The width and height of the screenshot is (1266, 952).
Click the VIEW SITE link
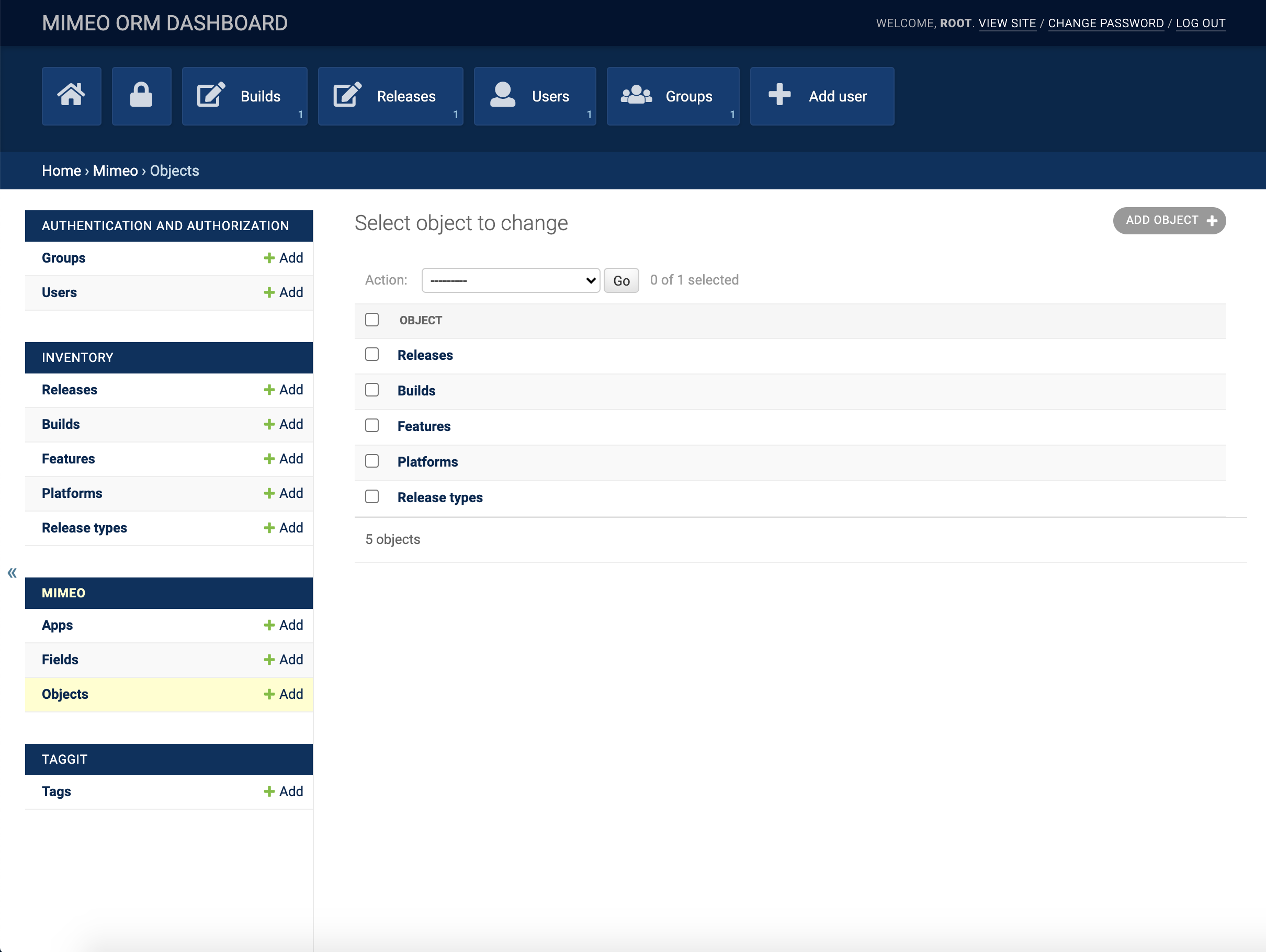tap(1007, 24)
